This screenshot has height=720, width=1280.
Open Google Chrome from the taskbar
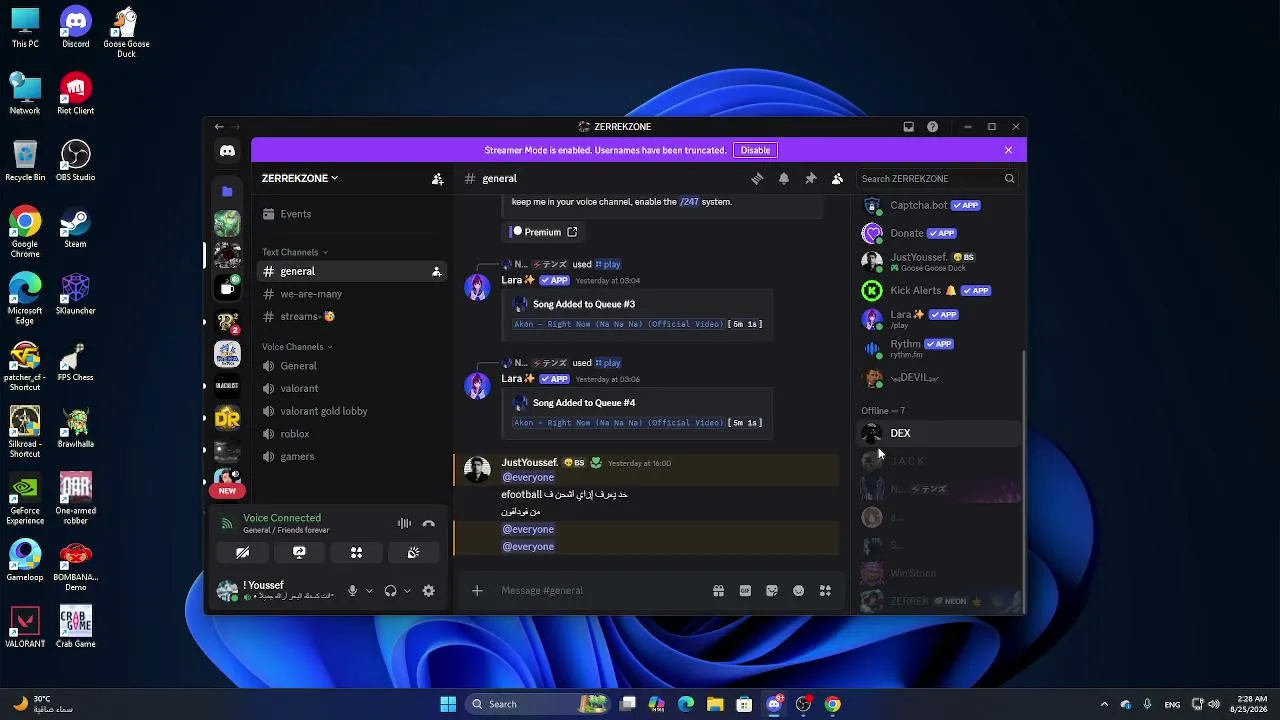coord(832,704)
